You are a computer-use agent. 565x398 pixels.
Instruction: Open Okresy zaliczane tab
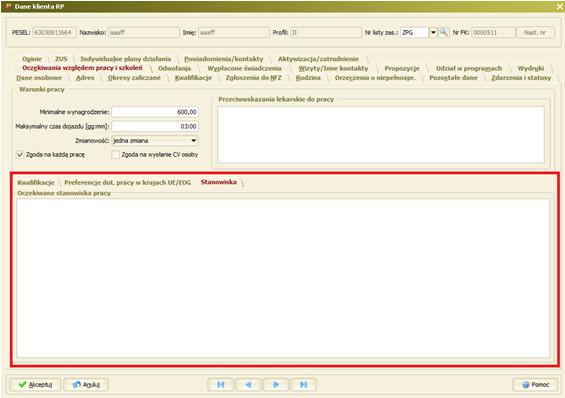(x=134, y=77)
